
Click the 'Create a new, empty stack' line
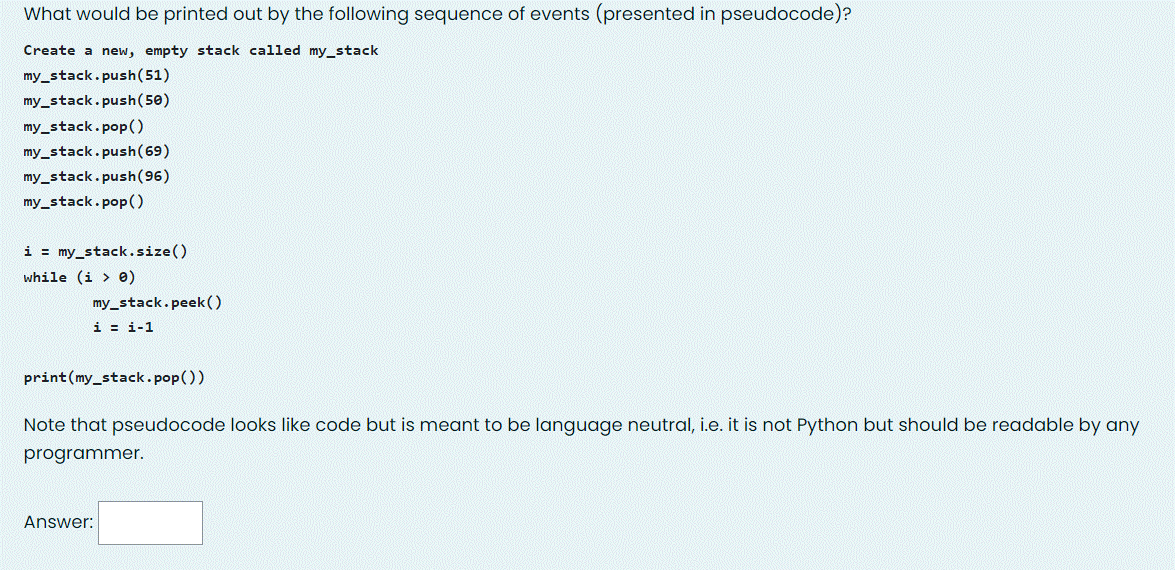tap(201, 50)
